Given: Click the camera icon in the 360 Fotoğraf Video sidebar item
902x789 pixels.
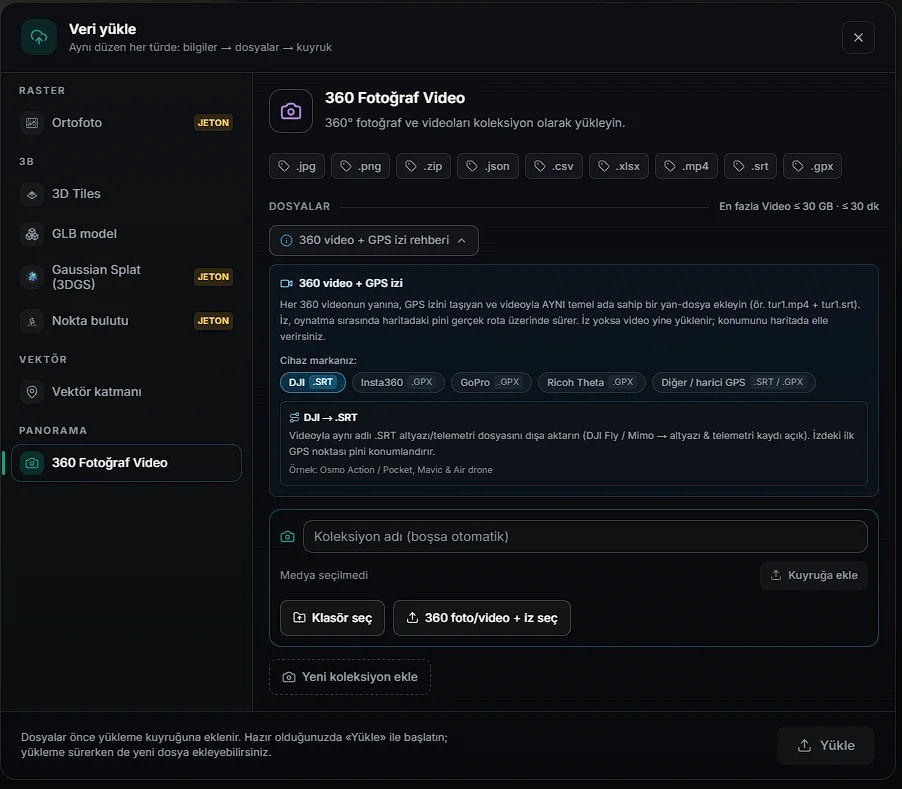Looking at the screenshot, I should tap(32, 463).
